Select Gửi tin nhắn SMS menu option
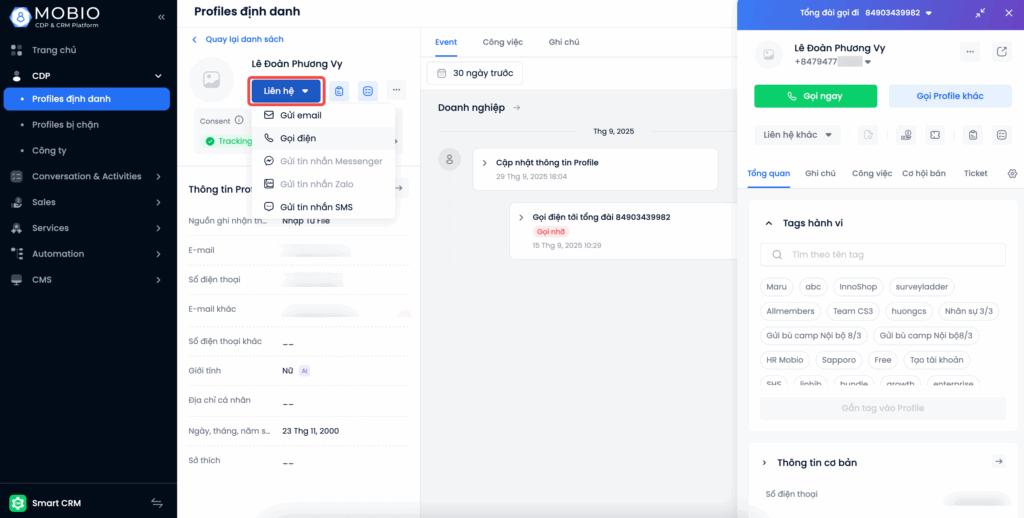 pos(316,207)
